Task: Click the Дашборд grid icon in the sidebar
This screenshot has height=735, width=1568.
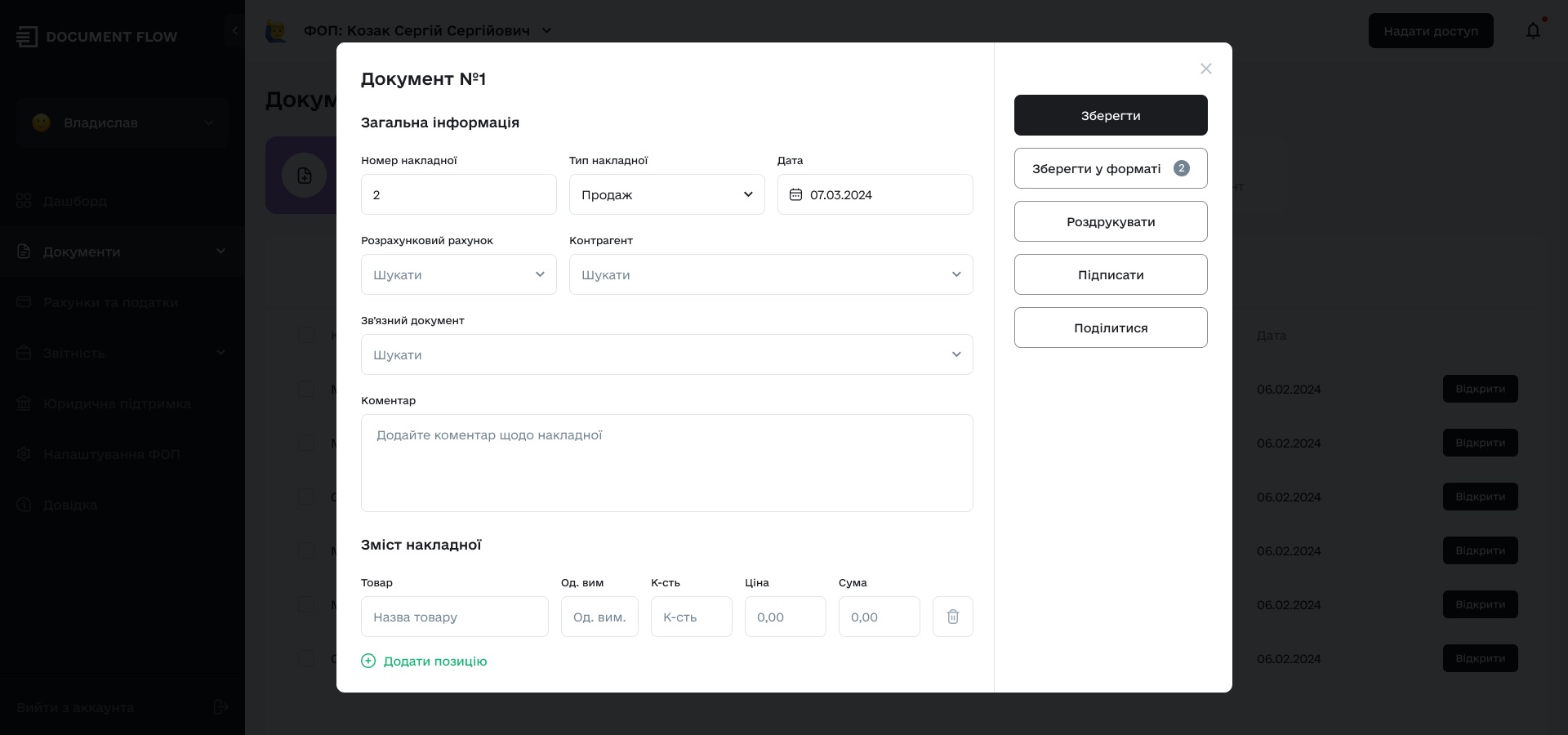Action: tap(24, 201)
